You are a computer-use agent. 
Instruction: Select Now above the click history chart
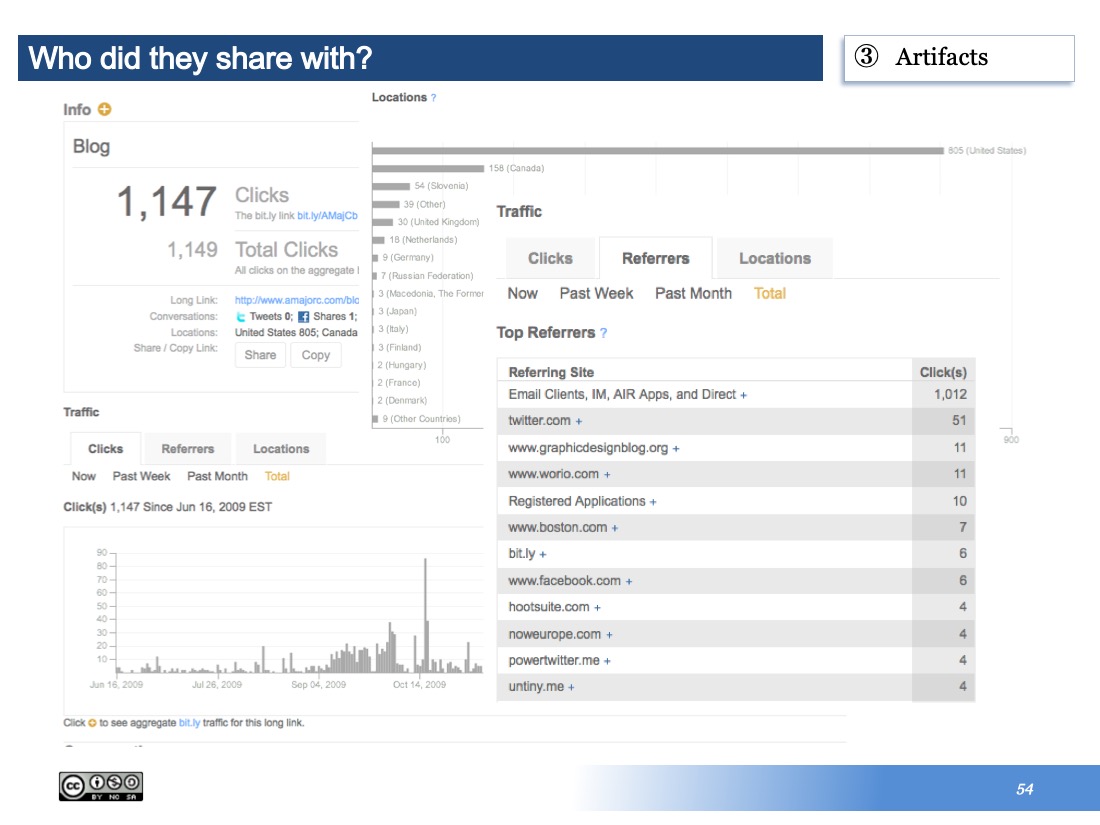[x=83, y=476]
